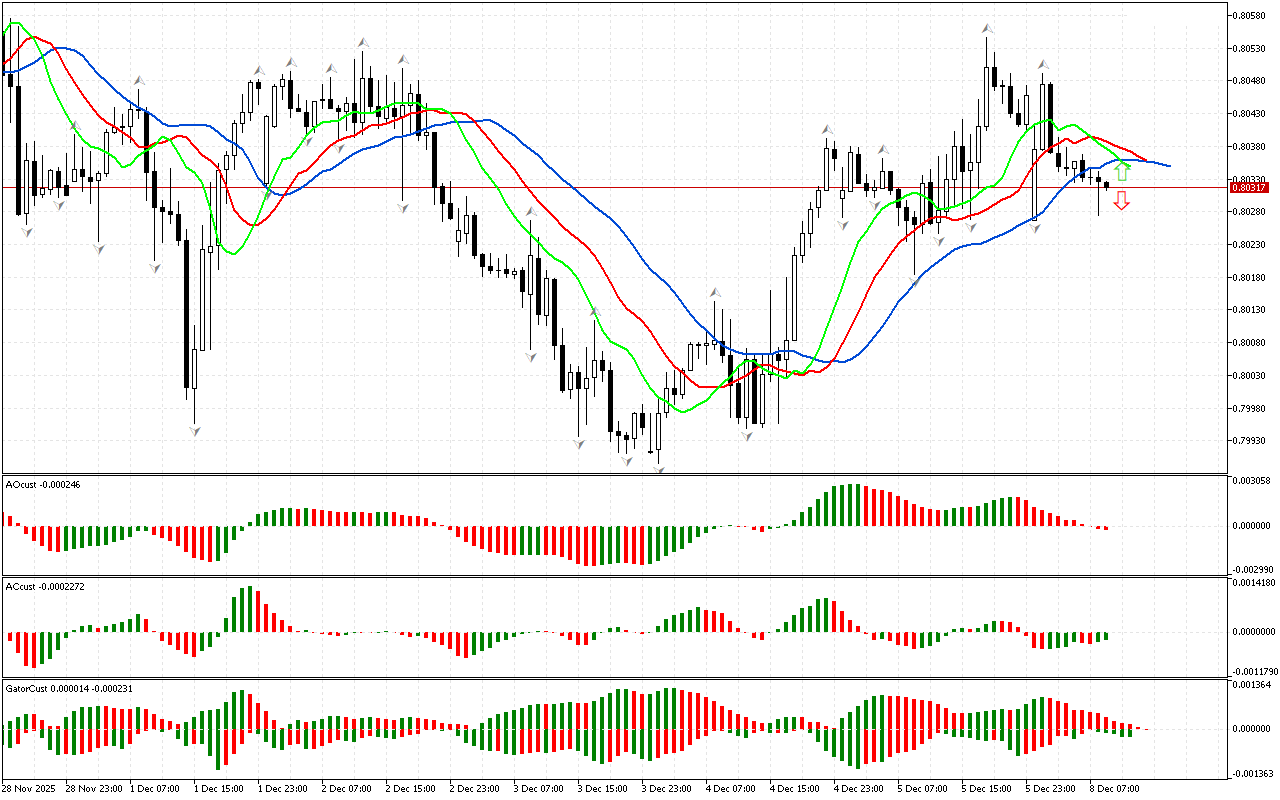Select the up fractal above the highest candle
The image size is (1280, 800).
[988, 28]
